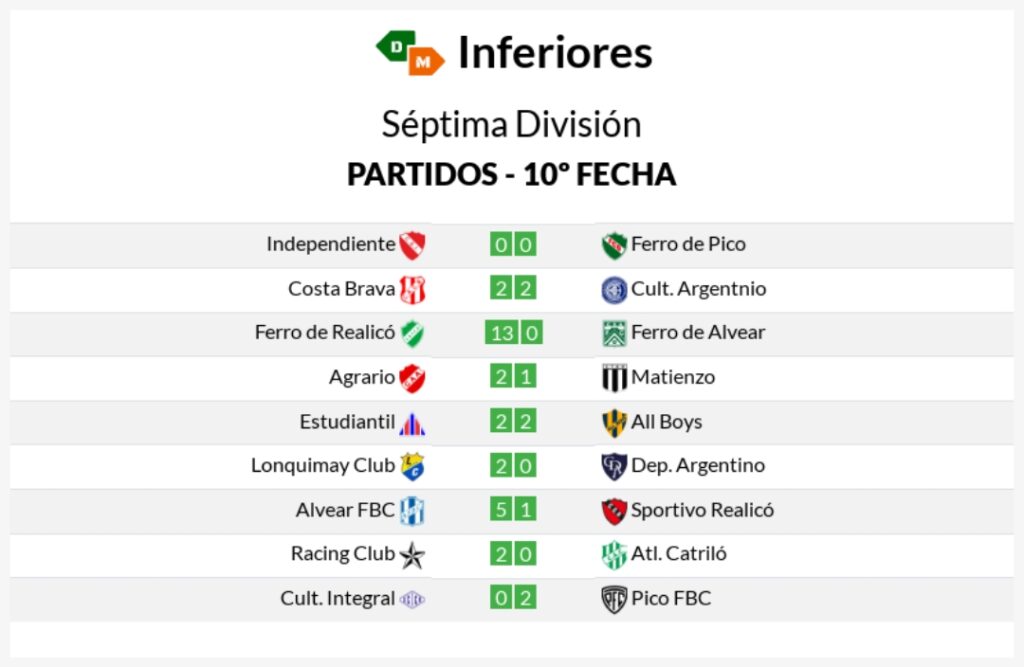
Task: Click the Independiente club crest
Action: [412, 245]
